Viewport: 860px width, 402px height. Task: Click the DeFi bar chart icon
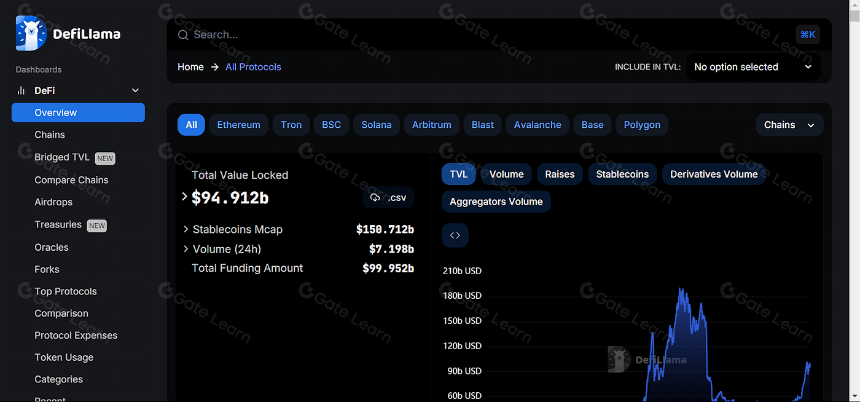[21, 90]
